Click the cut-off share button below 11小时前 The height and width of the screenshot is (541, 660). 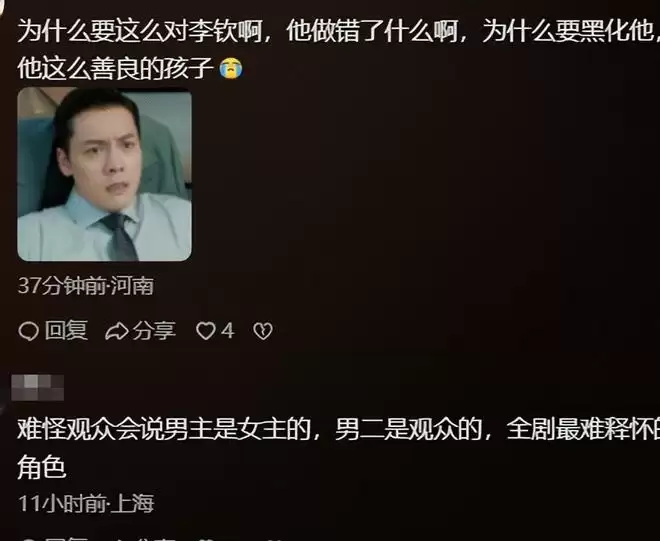[141, 538]
